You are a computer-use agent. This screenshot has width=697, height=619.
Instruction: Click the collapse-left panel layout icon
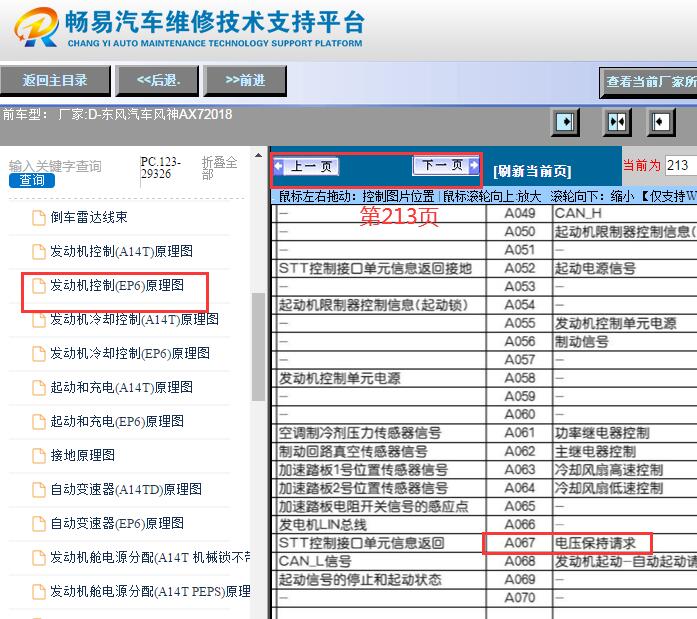point(661,122)
